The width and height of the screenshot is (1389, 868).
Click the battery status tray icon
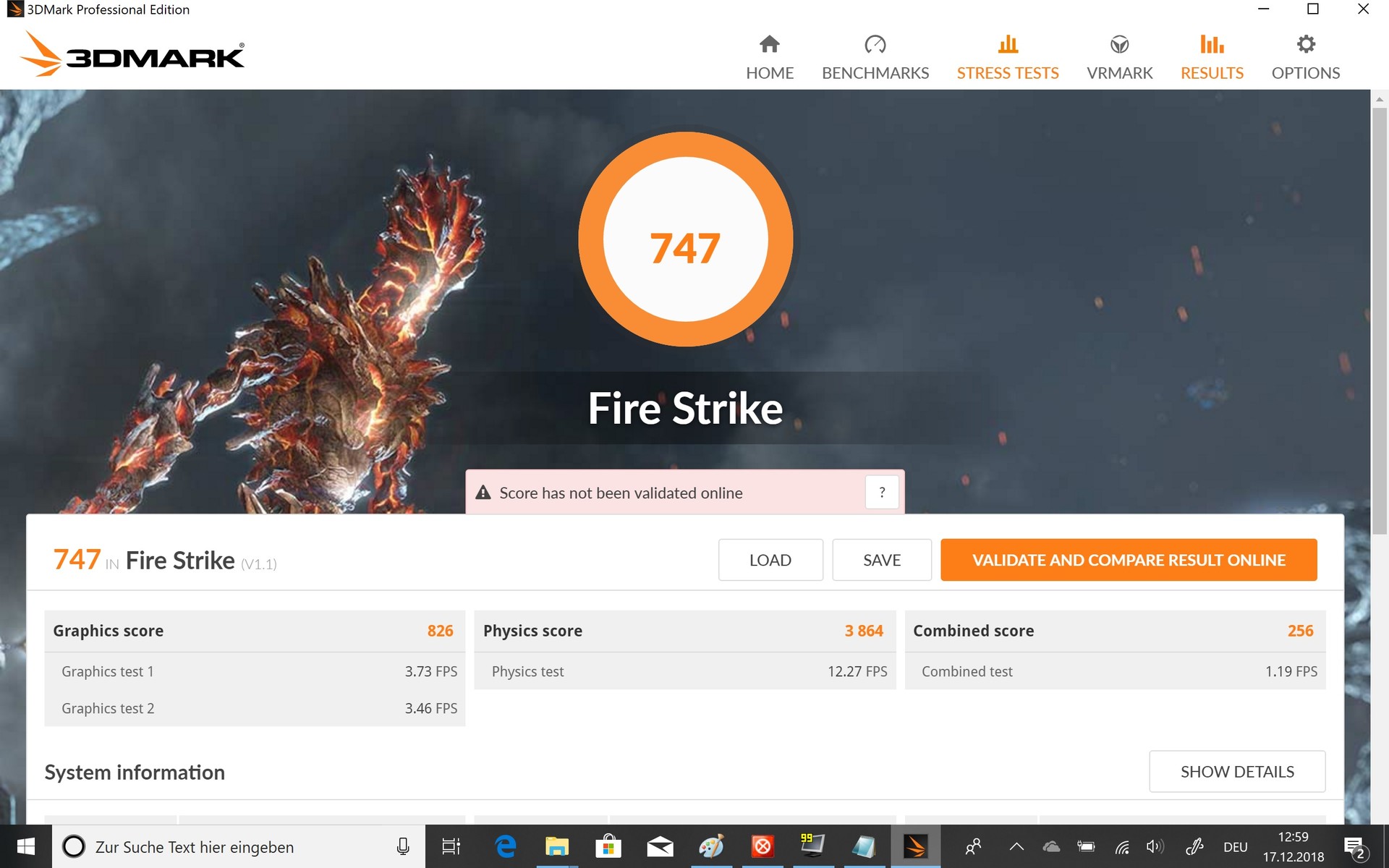coord(1086,846)
